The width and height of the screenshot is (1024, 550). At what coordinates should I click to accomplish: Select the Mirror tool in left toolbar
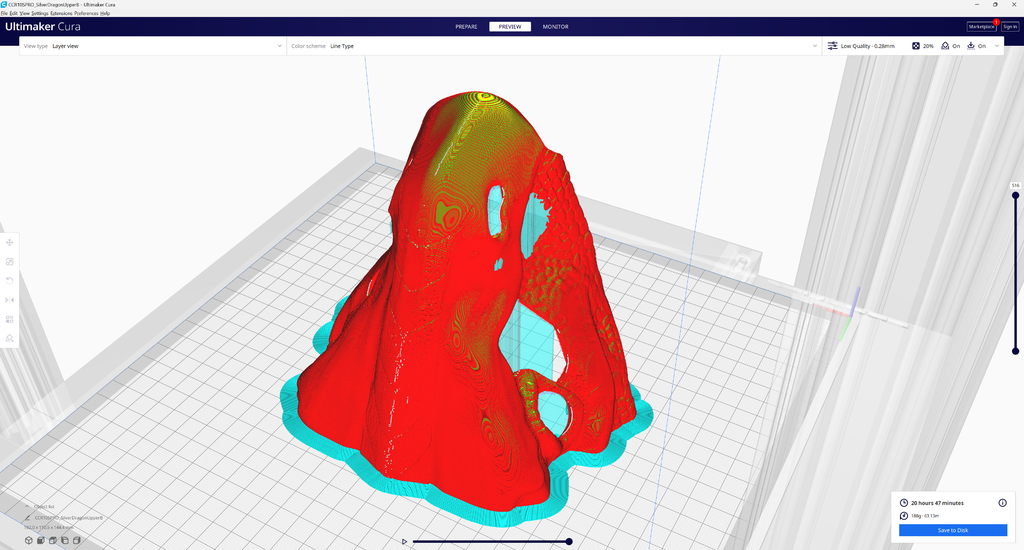point(10,300)
